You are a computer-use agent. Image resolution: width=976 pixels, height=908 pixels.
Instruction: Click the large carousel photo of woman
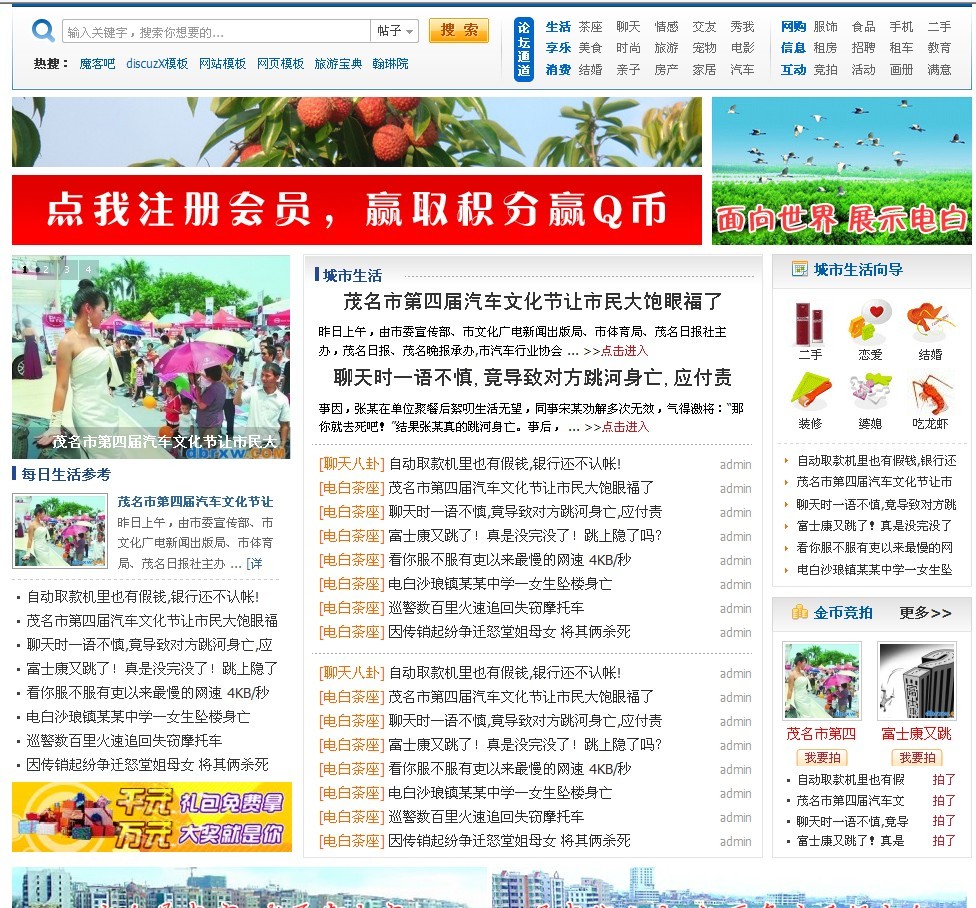(x=151, y=357)
